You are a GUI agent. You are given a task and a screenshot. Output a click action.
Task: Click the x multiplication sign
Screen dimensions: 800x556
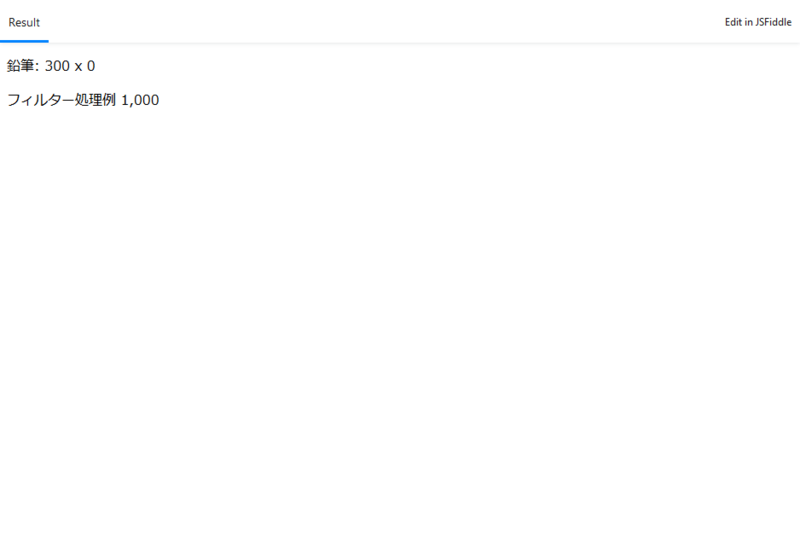[79, 67]
